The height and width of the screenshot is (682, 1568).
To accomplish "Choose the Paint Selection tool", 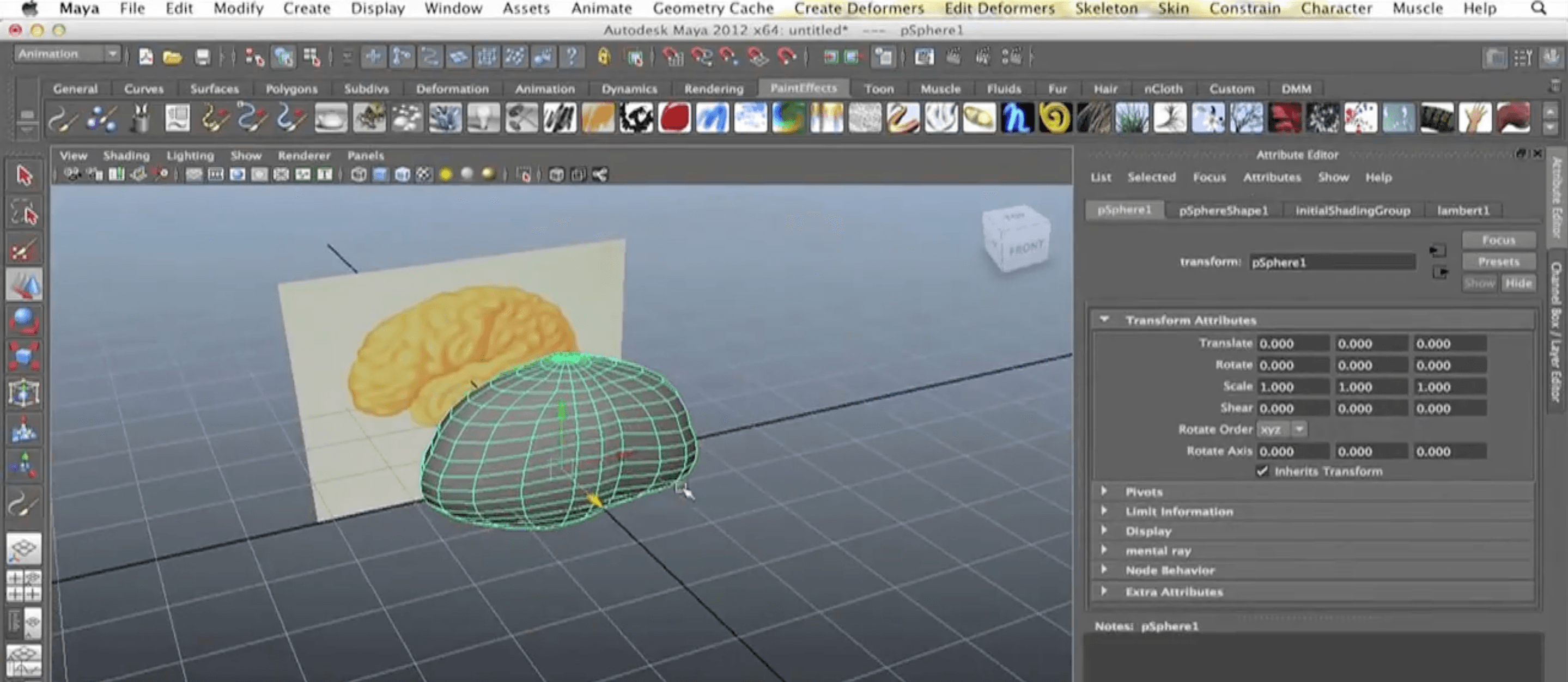I will click(24, 249).
